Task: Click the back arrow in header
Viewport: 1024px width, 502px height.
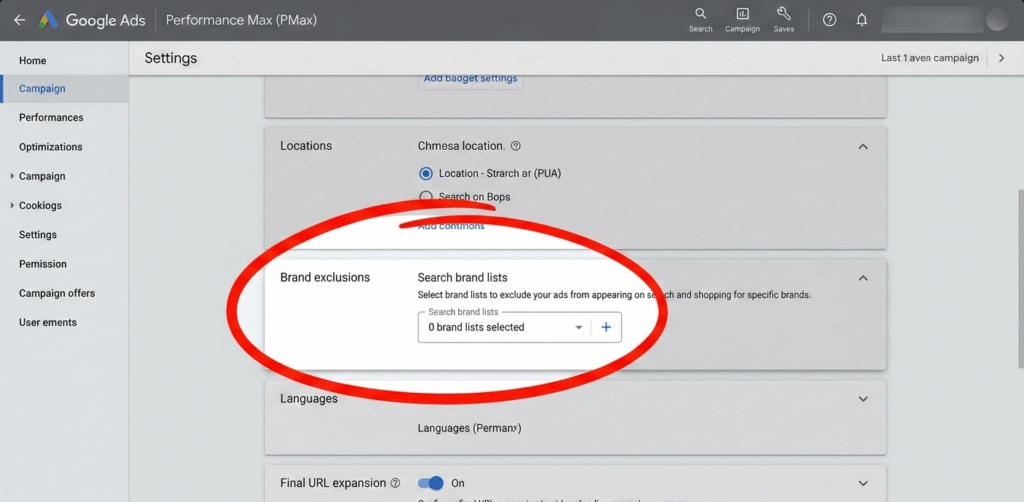Action: pyautogui.click(x=19, y=20)
